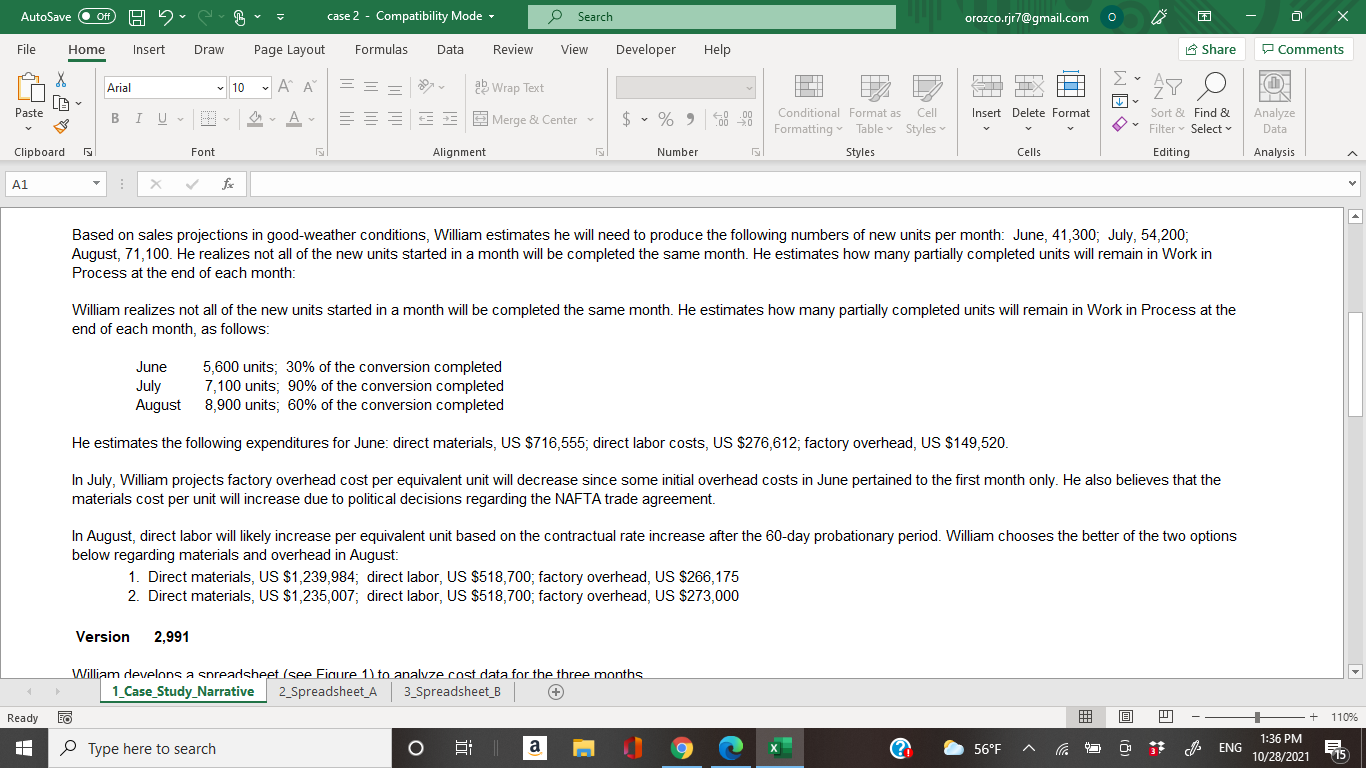Screen dimensions: 1366x768
Task: Apply bold formatting to selection
Action: [114, 118]
